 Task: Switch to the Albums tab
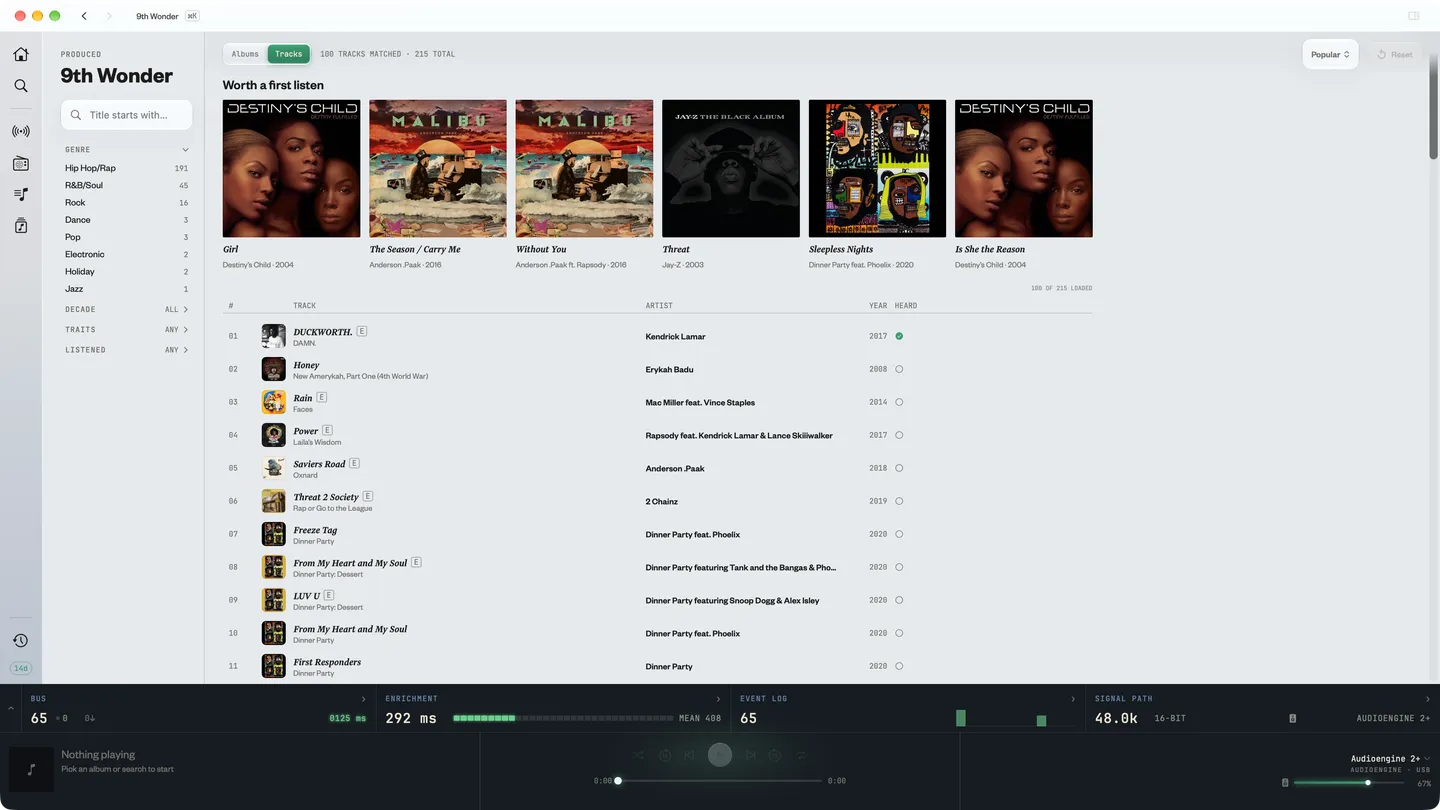[245, 54]
